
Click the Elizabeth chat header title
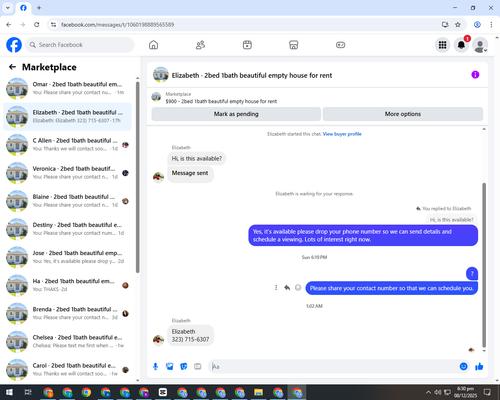click(252, 75)
